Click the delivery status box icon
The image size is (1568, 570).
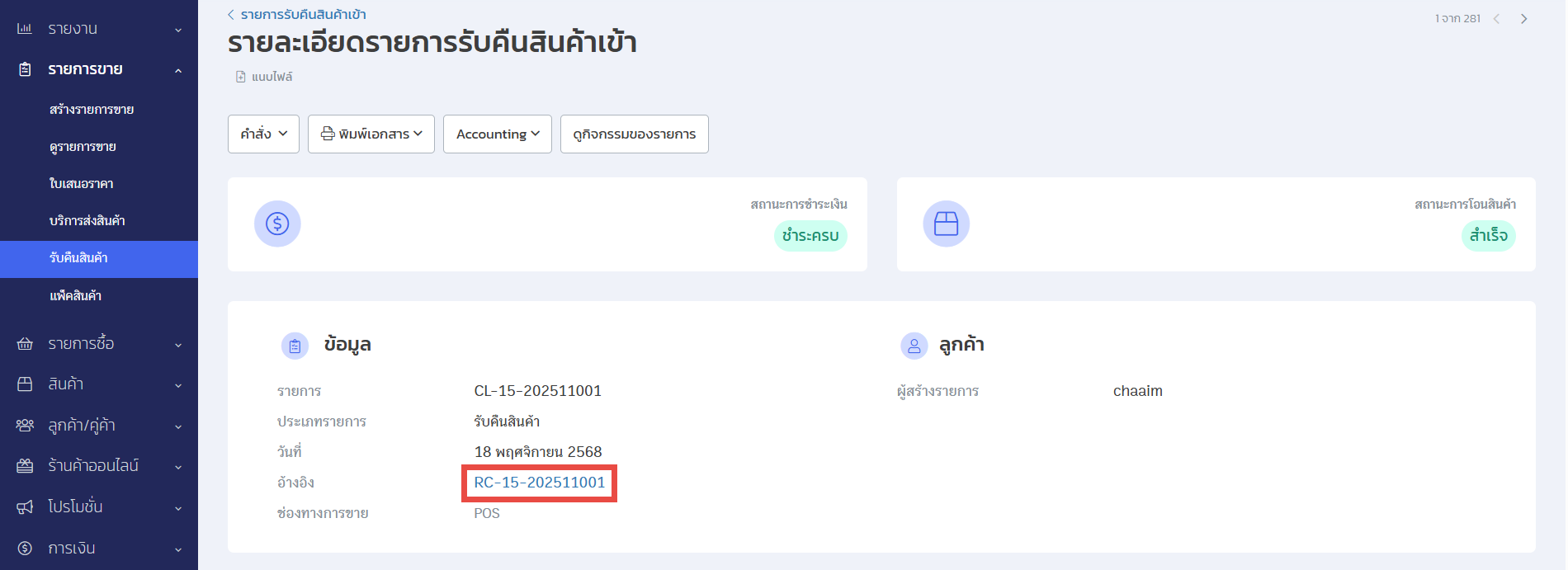[946, 224]
